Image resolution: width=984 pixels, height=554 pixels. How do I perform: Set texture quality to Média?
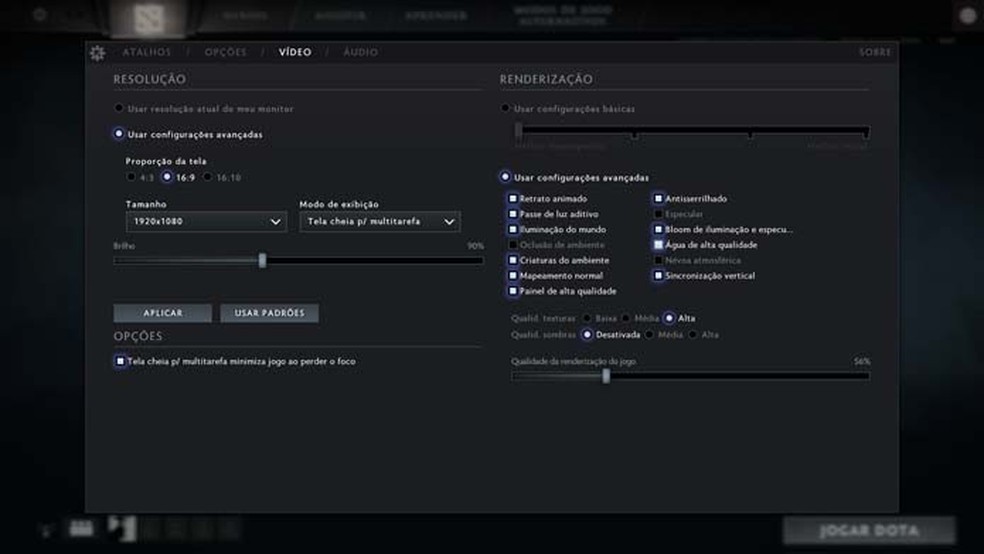tap(626, 318)
